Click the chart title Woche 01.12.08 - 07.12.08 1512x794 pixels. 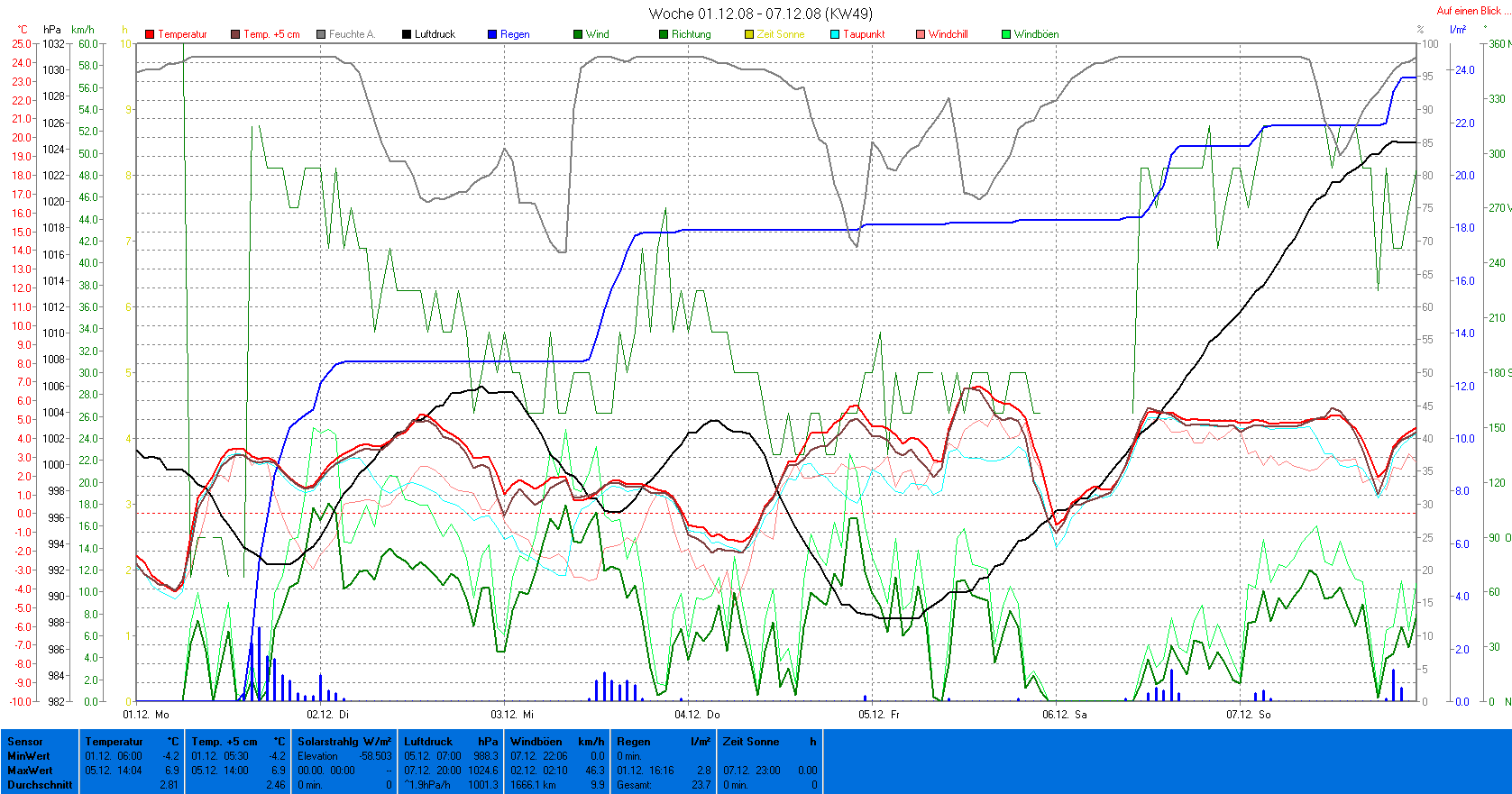pos(760,14)
